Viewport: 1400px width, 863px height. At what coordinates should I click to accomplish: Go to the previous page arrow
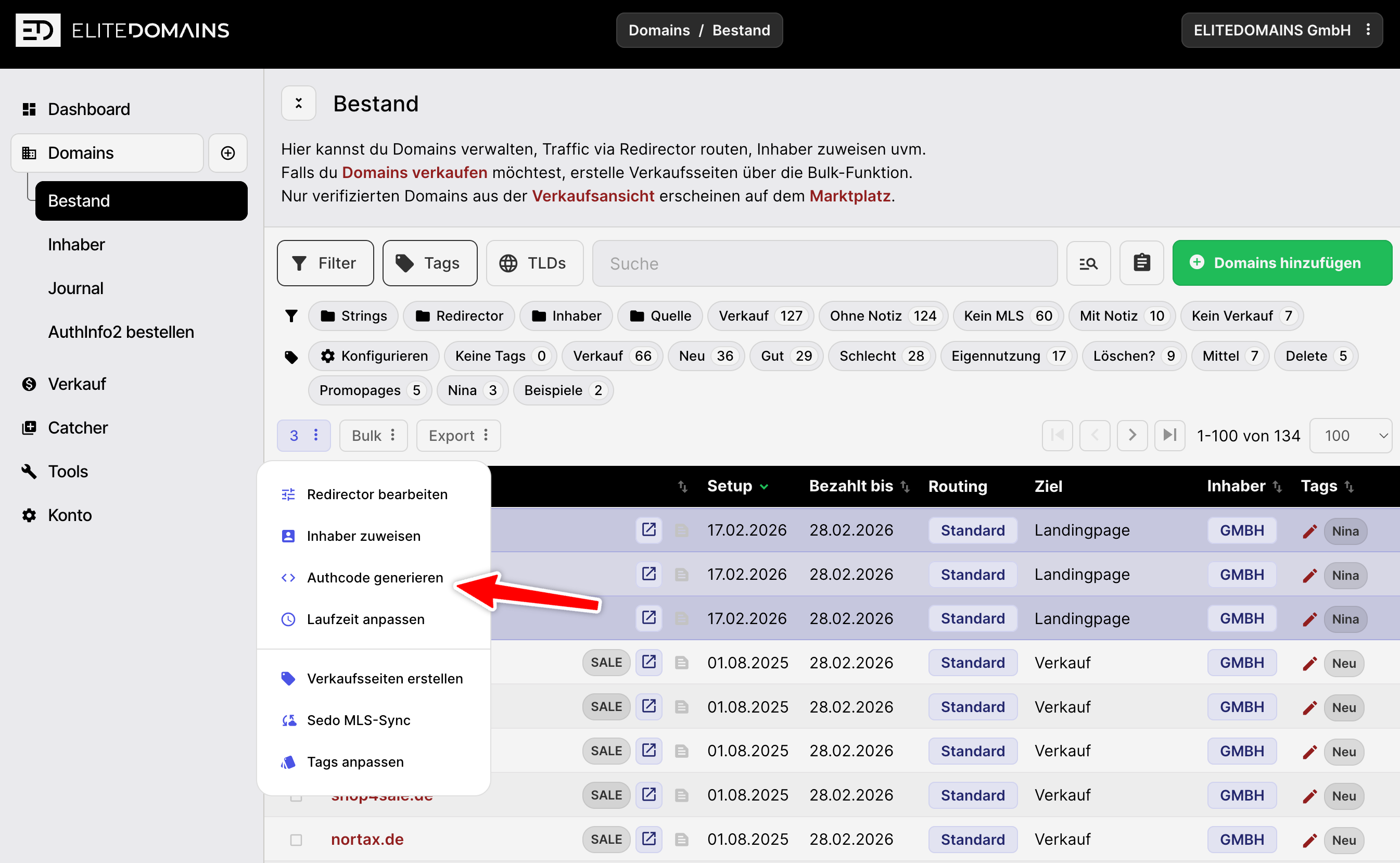pyautogui.click(x=1094, y=436)
